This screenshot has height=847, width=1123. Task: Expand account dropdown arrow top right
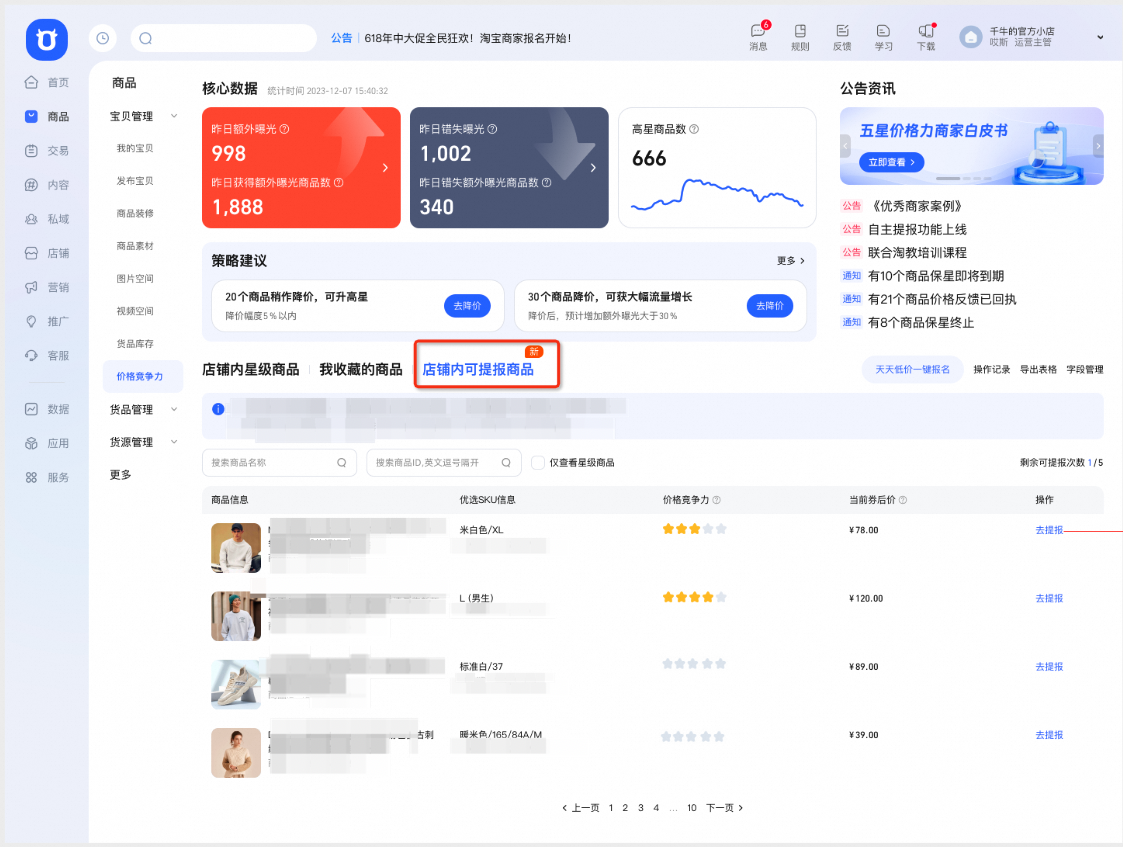pos(1100,37)
